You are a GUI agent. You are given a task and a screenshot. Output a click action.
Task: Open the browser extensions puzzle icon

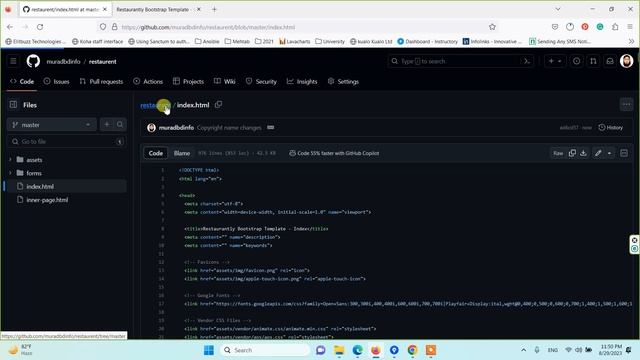coord(615,27)
